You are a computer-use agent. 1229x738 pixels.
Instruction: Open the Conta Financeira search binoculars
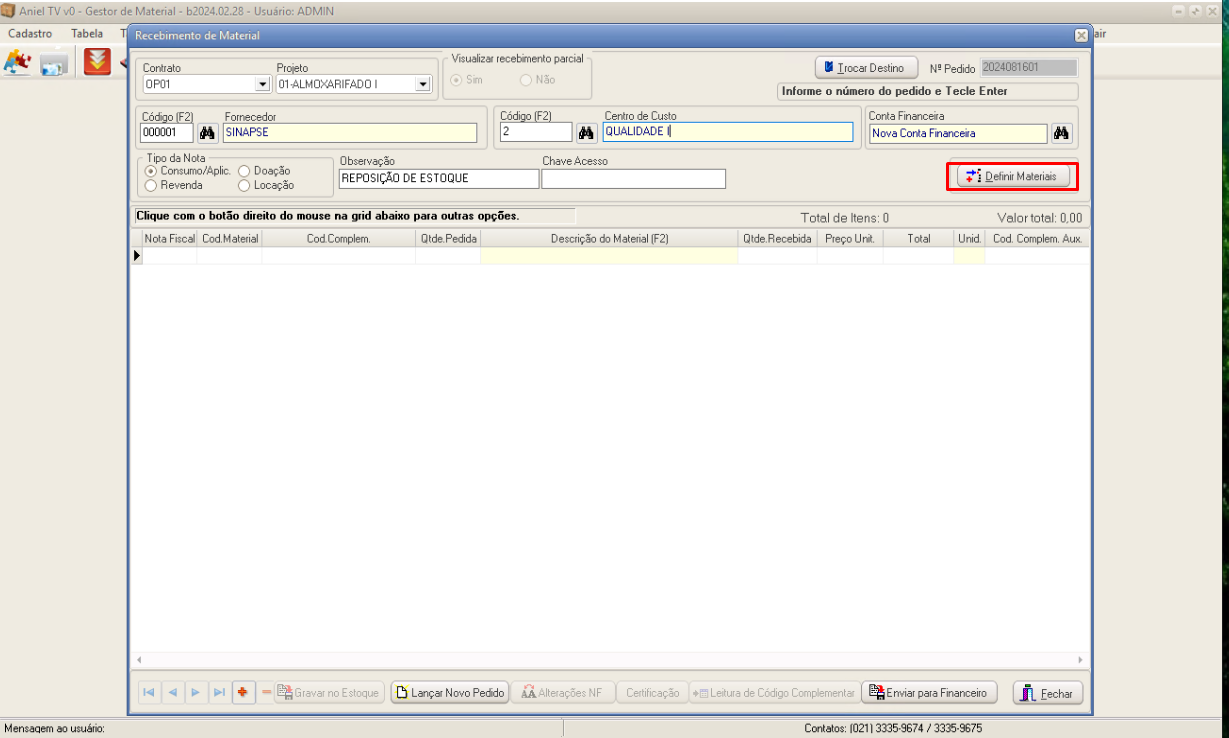pos(1061,133)
